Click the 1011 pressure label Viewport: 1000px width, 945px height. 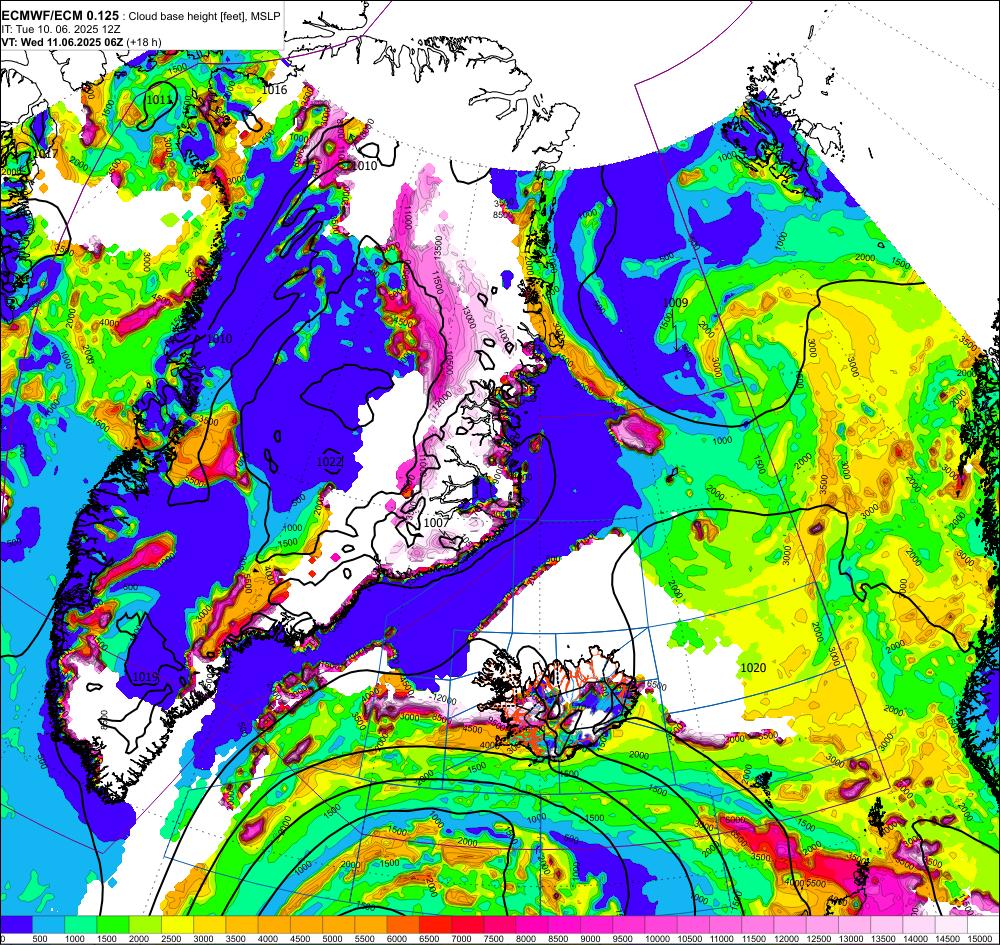pyautogui.click(x=159, y=99)
